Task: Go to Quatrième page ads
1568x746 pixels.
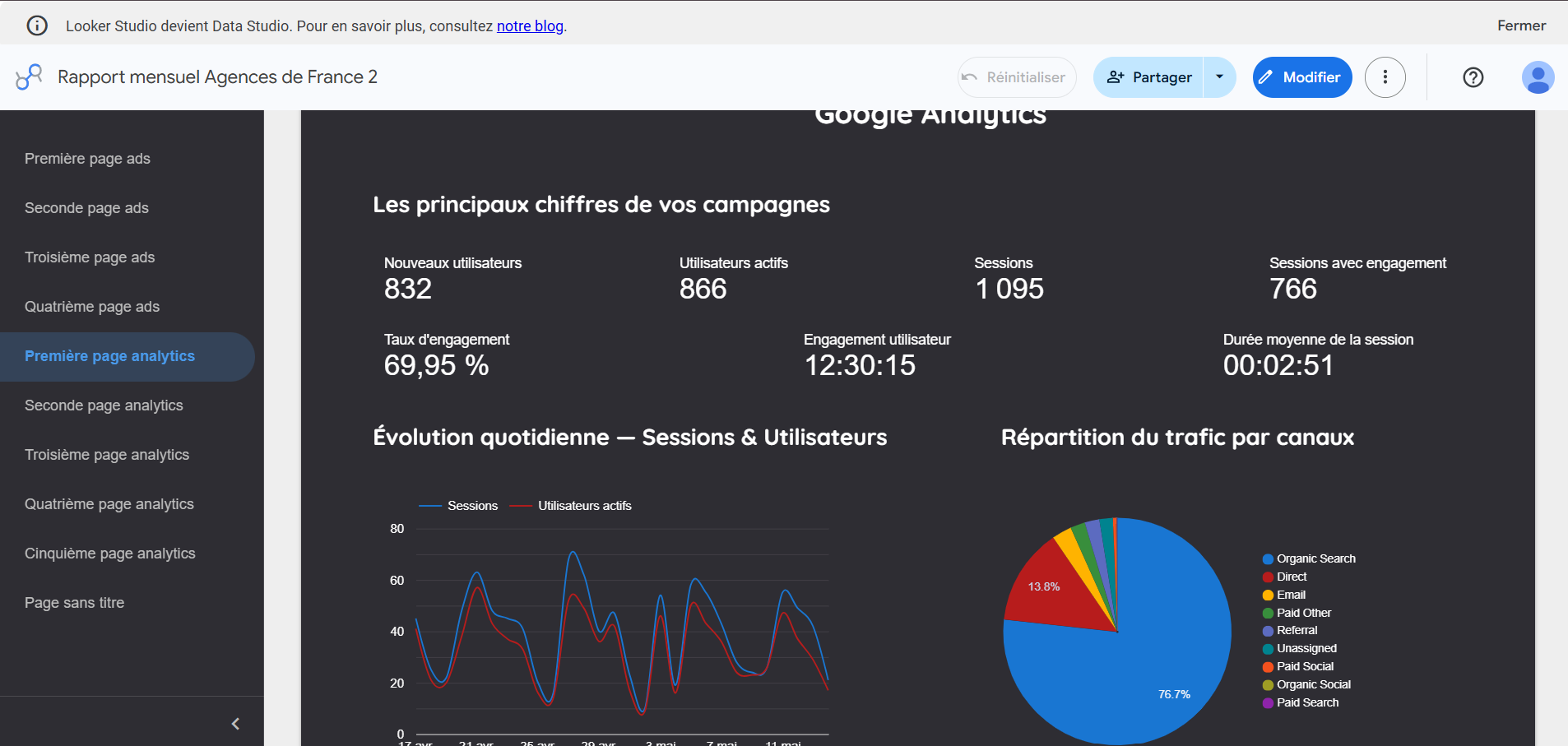Action: pos(92,307)
